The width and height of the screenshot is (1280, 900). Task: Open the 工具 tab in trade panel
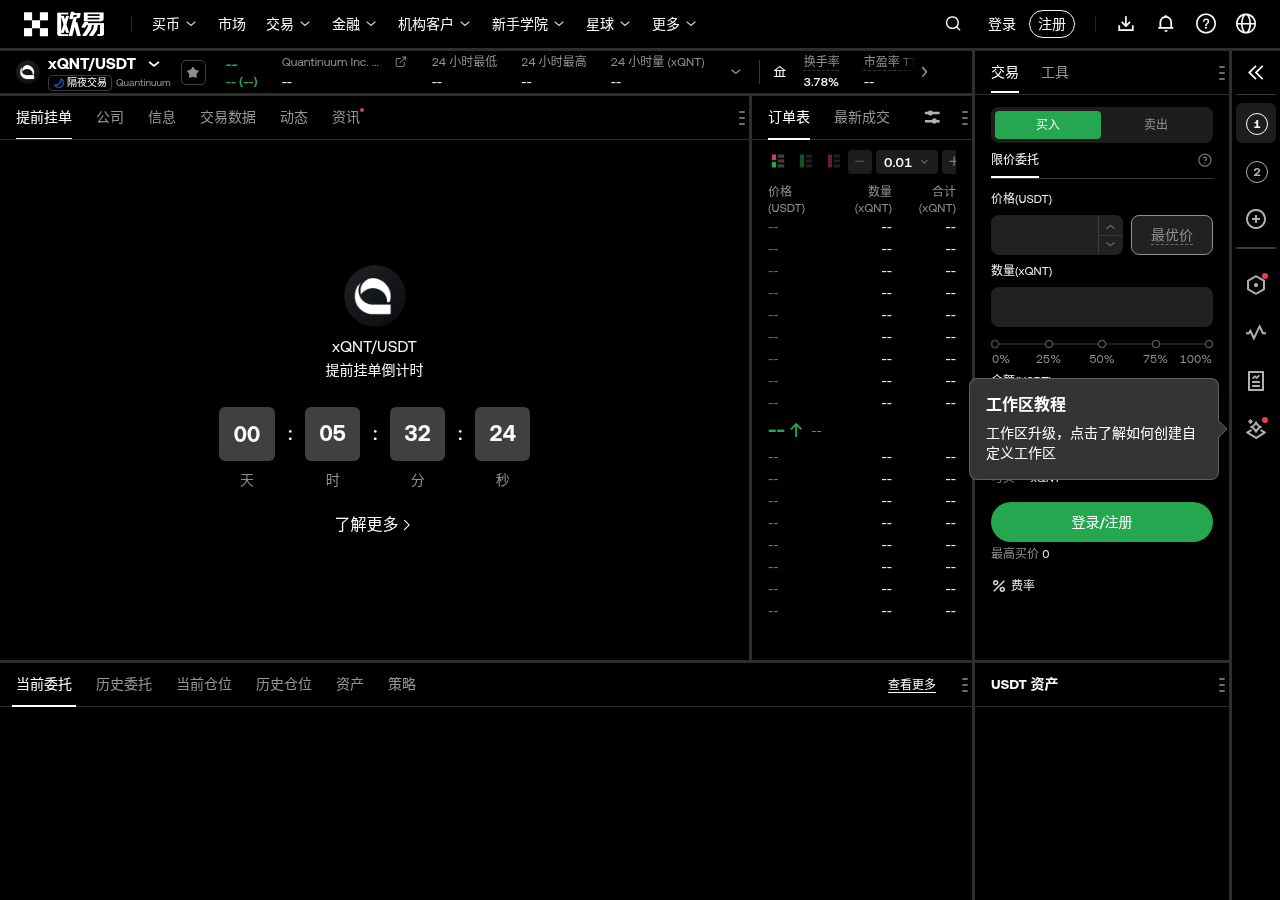tap(1055, 72)
